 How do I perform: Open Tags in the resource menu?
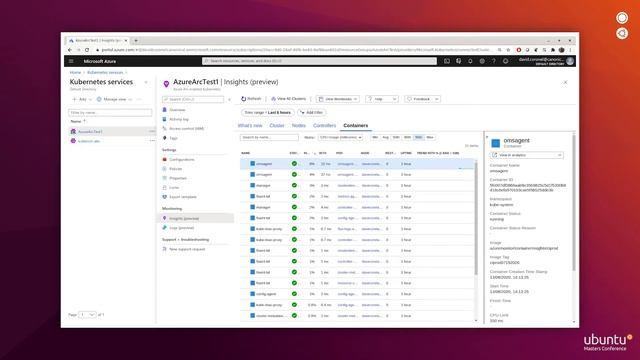point(173,138)
